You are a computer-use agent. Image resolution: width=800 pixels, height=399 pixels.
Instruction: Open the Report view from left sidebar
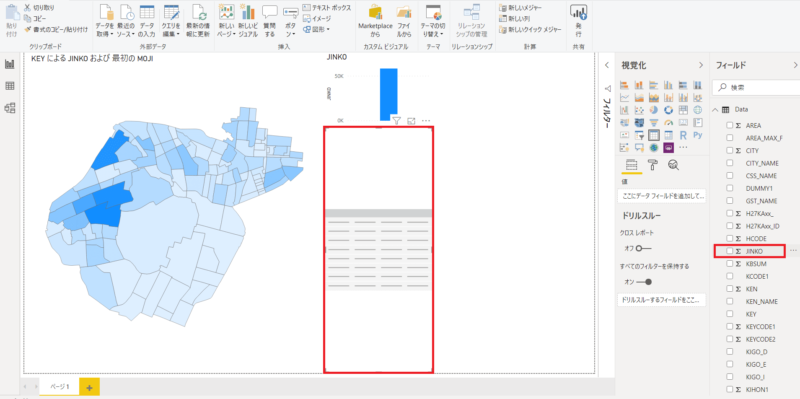(x=10, y=64)
